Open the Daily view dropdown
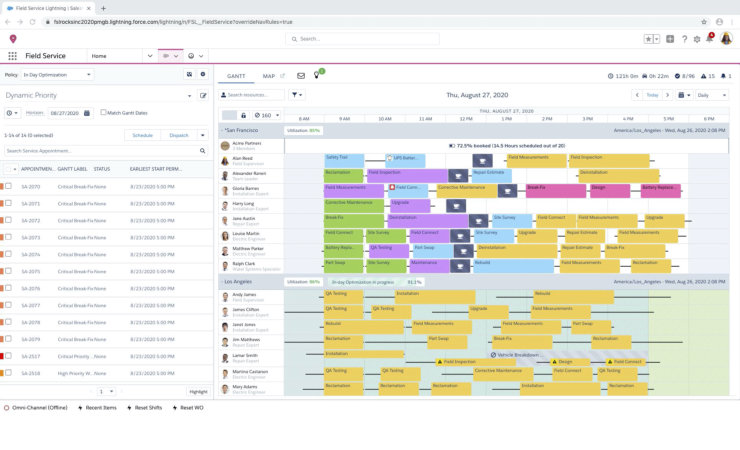This screenshot has height=450, width=740. coord(712,95)
